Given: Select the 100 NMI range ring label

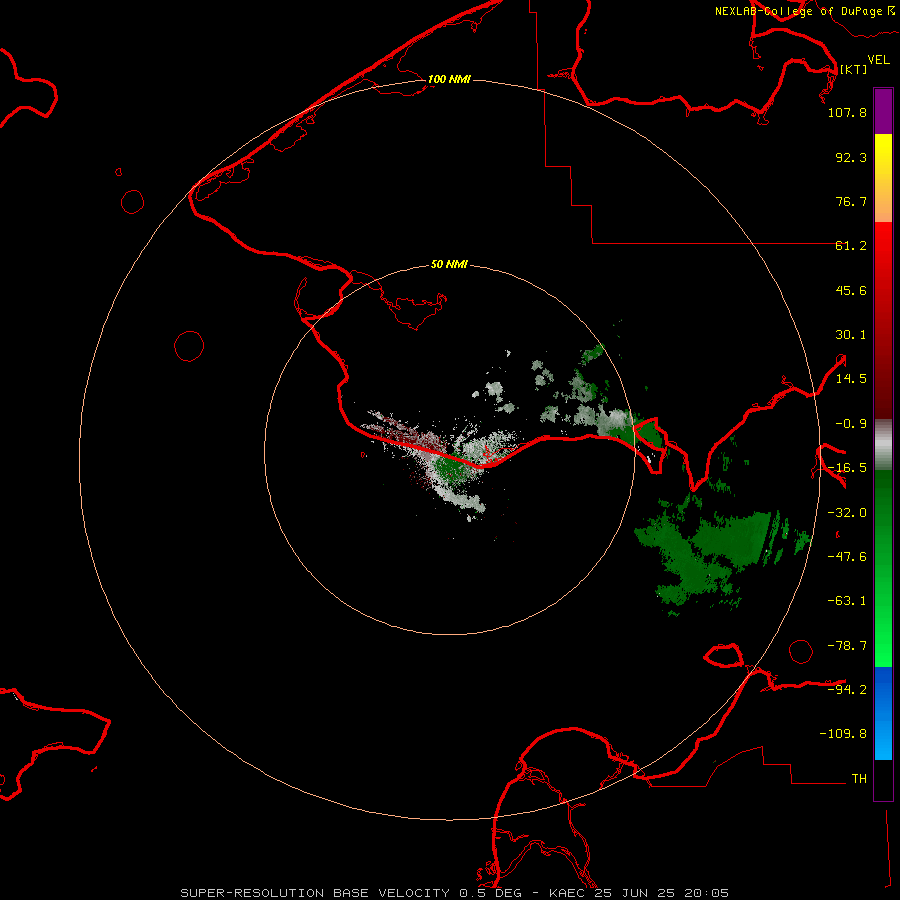Looking at the screenshot, I should [x=449, y=79].
